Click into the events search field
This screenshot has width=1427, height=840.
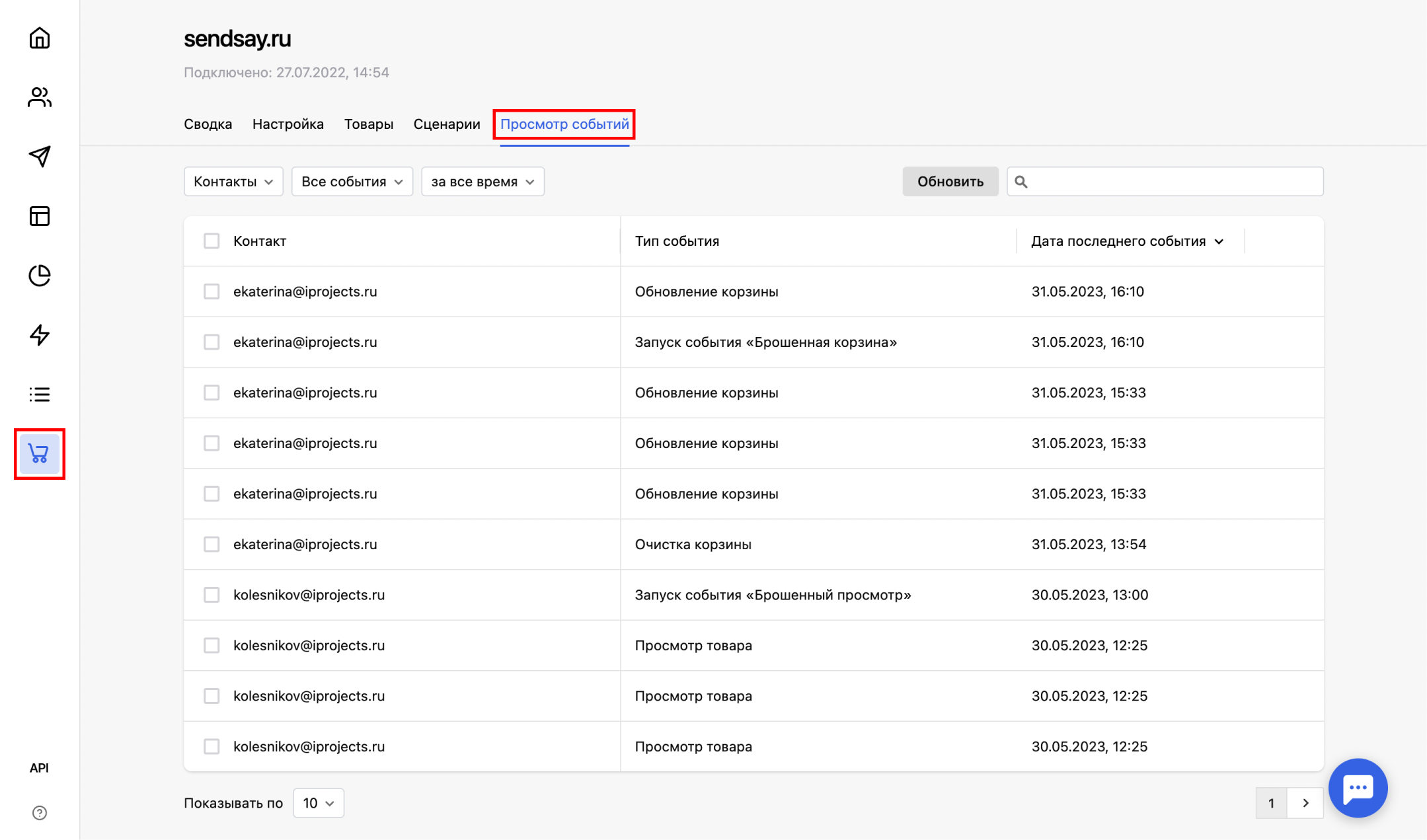(1165, 182)
